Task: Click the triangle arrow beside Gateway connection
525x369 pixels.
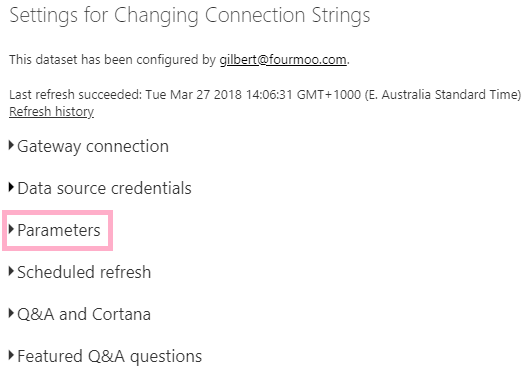Action: [x=11, y=146]
